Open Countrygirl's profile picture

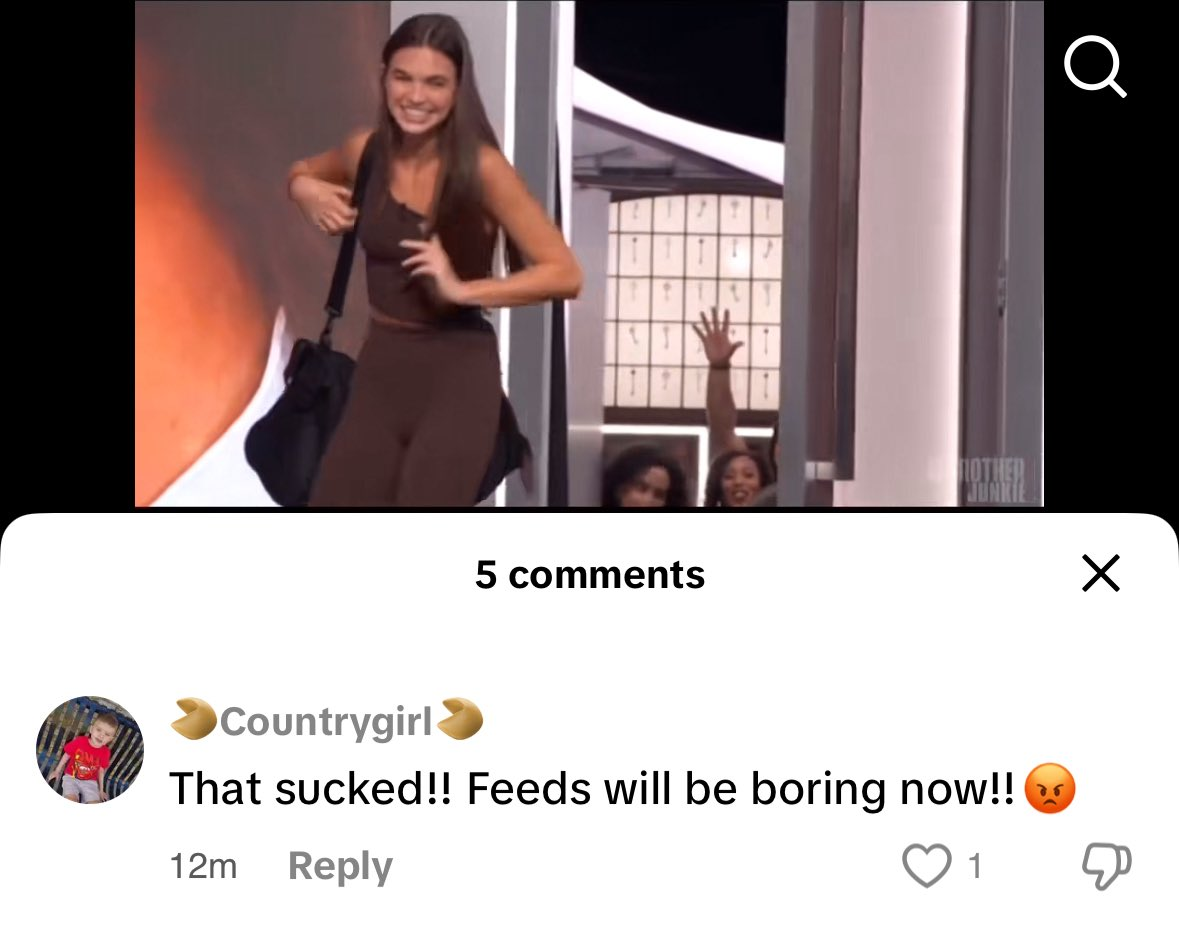[89, 749]
